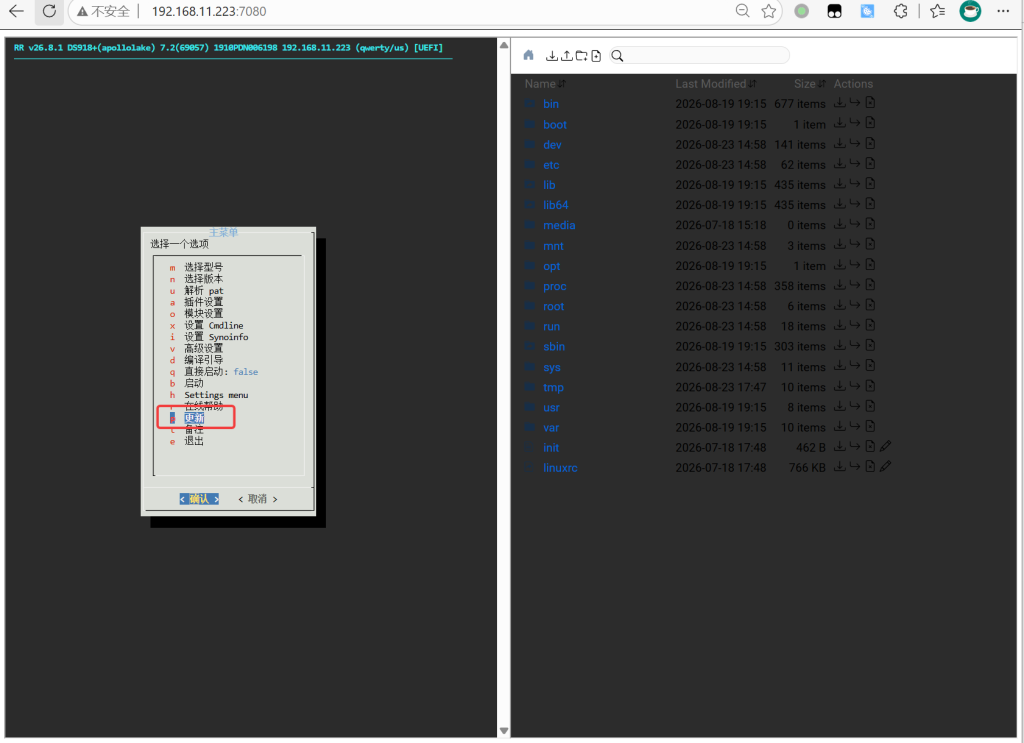Click the browser refresh button
Image resolution: width=1024 pixels, height=743 pixels.
[x=49, y=11]
